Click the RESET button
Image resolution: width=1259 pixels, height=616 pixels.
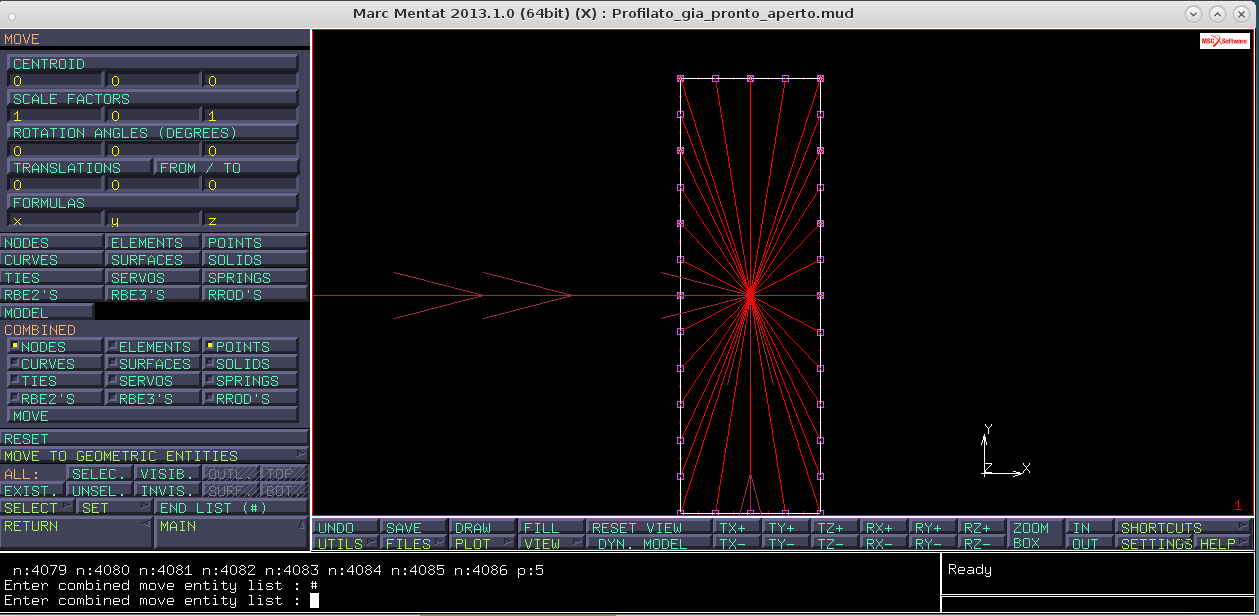coord(154,438)
